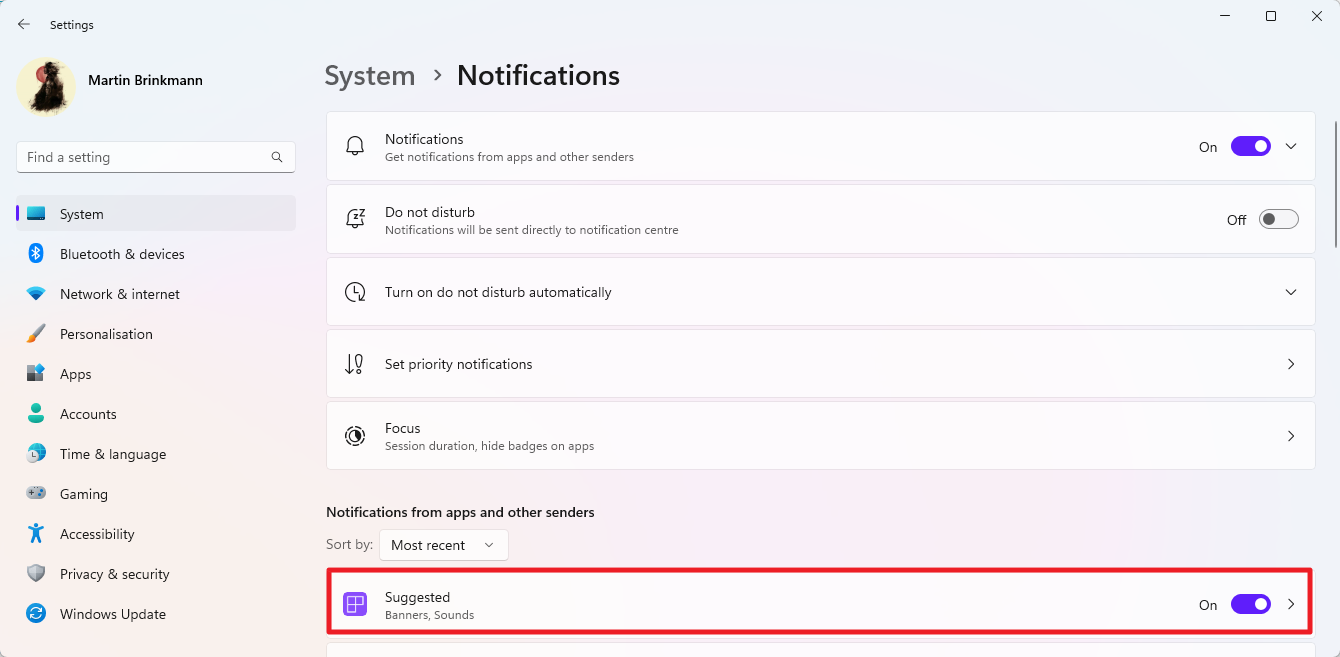Click the Windows Update icon
This screenshot has height=657, width=1340.
coord(36,614)
